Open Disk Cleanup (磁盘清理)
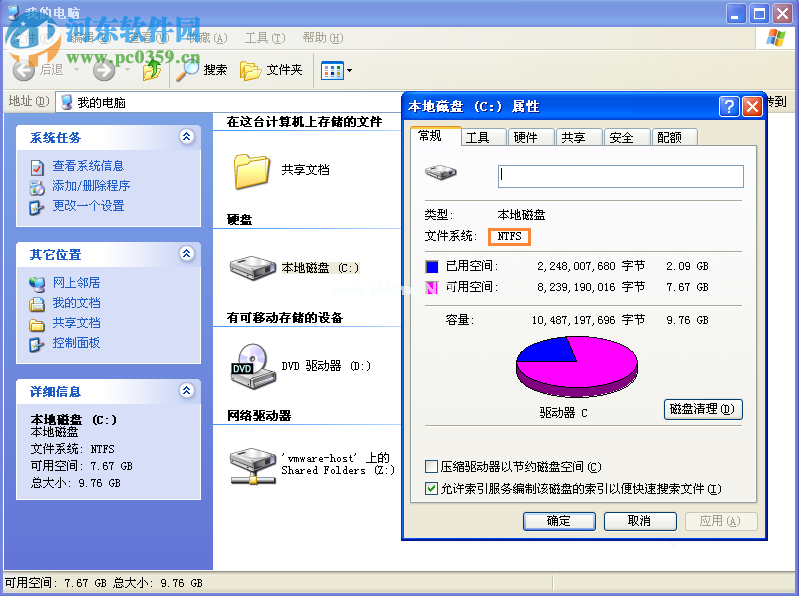Screen dimensions: 799x596 click(703, 409)
